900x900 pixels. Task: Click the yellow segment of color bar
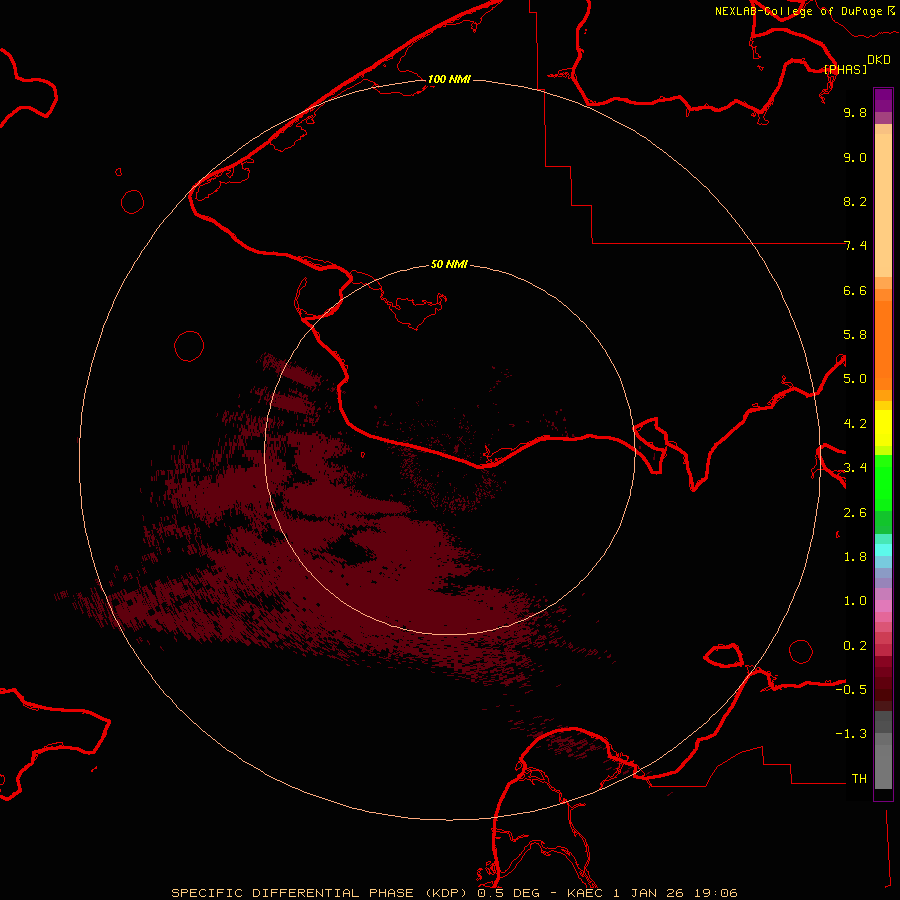click(x=883, y=428)
